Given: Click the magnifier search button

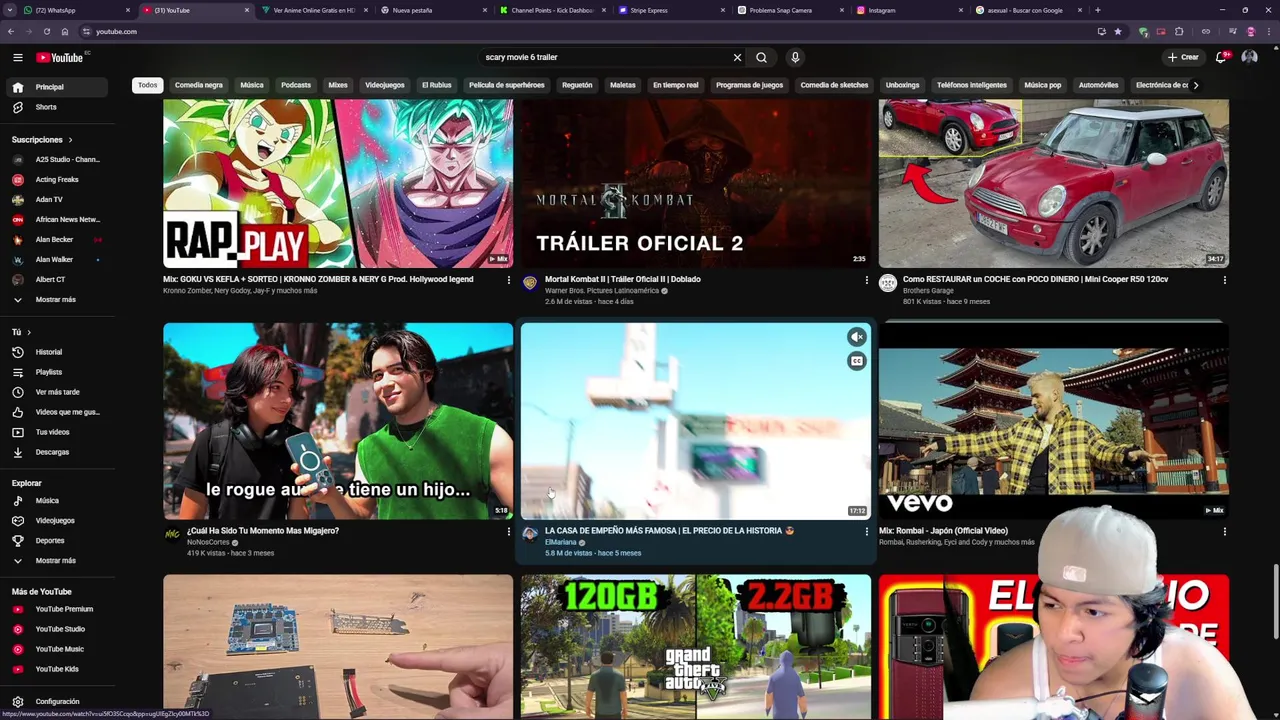Looking at the screenshot, I should tap(761, 57).
